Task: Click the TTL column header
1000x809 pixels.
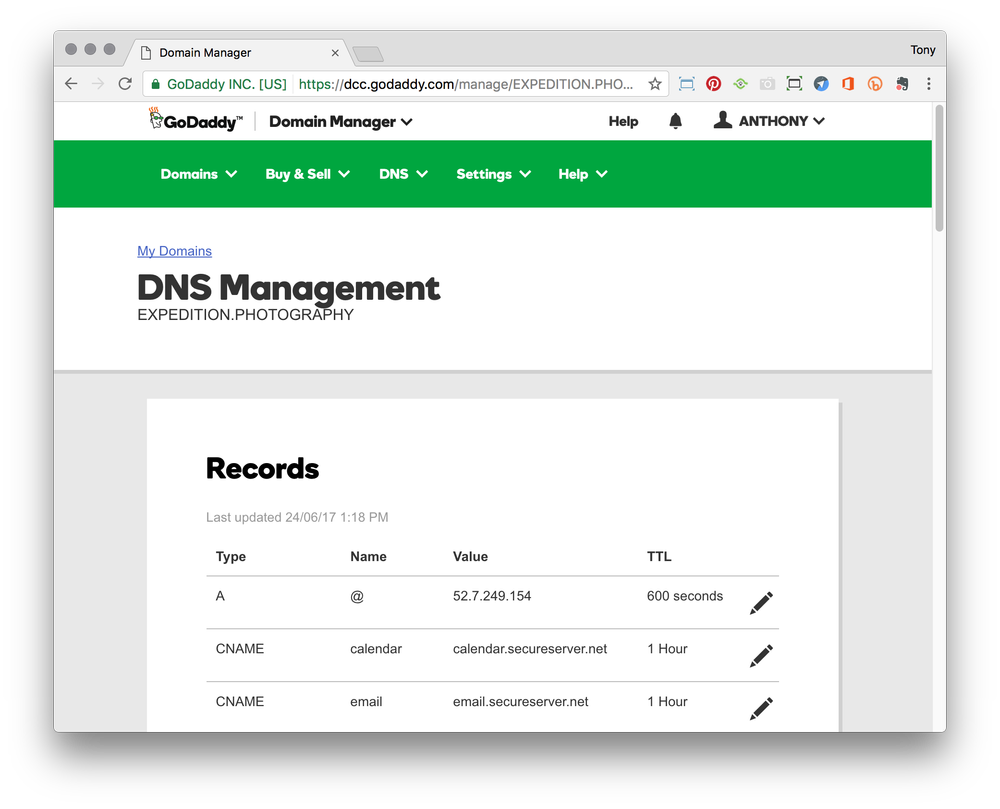Action: point(659,557)
